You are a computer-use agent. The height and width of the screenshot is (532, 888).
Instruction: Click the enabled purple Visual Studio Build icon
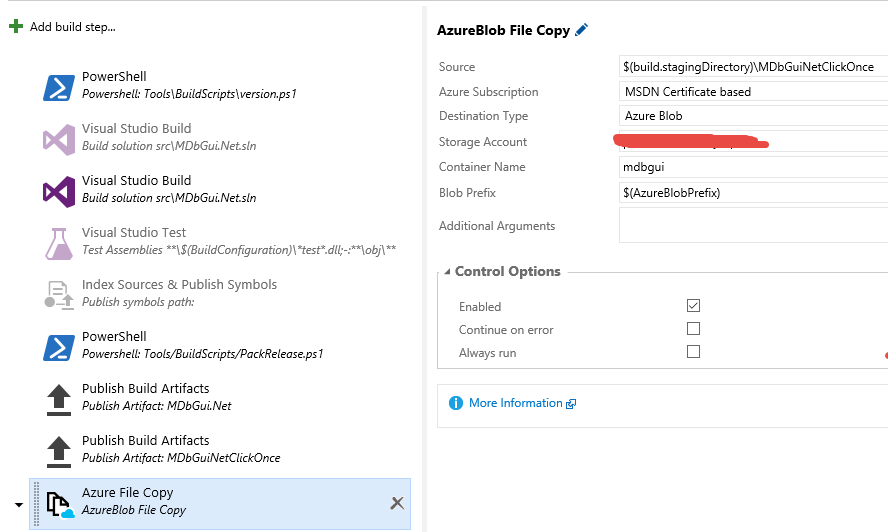tap(59, 191)
